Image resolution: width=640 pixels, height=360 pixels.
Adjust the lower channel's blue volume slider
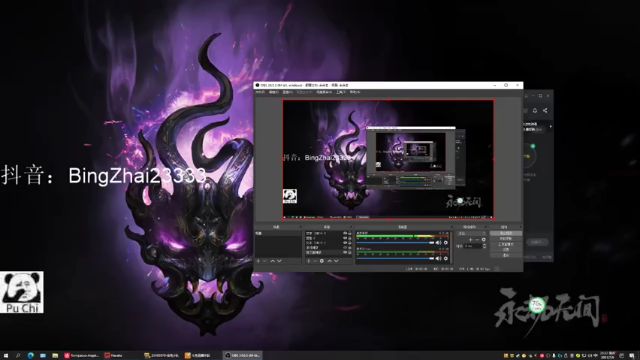tap(395, 258)
